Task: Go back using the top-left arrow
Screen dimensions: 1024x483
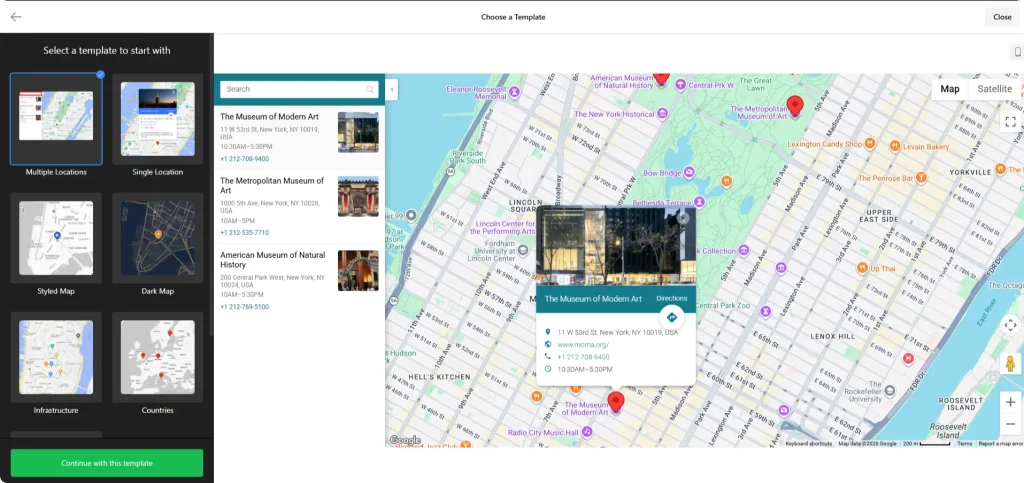Action: click(x=16, y=17)
